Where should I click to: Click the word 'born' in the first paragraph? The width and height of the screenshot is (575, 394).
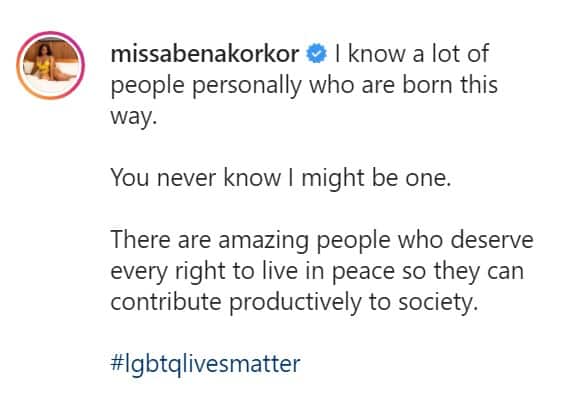427,85
